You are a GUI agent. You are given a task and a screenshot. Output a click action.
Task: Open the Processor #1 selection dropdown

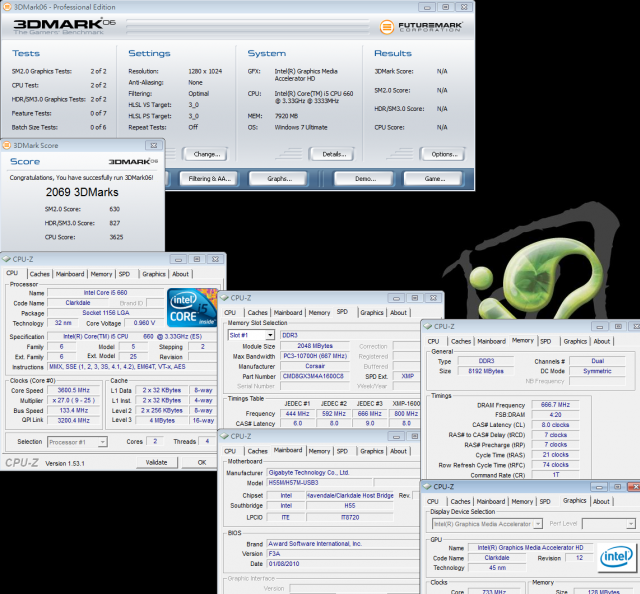click(x=103, y=442)
